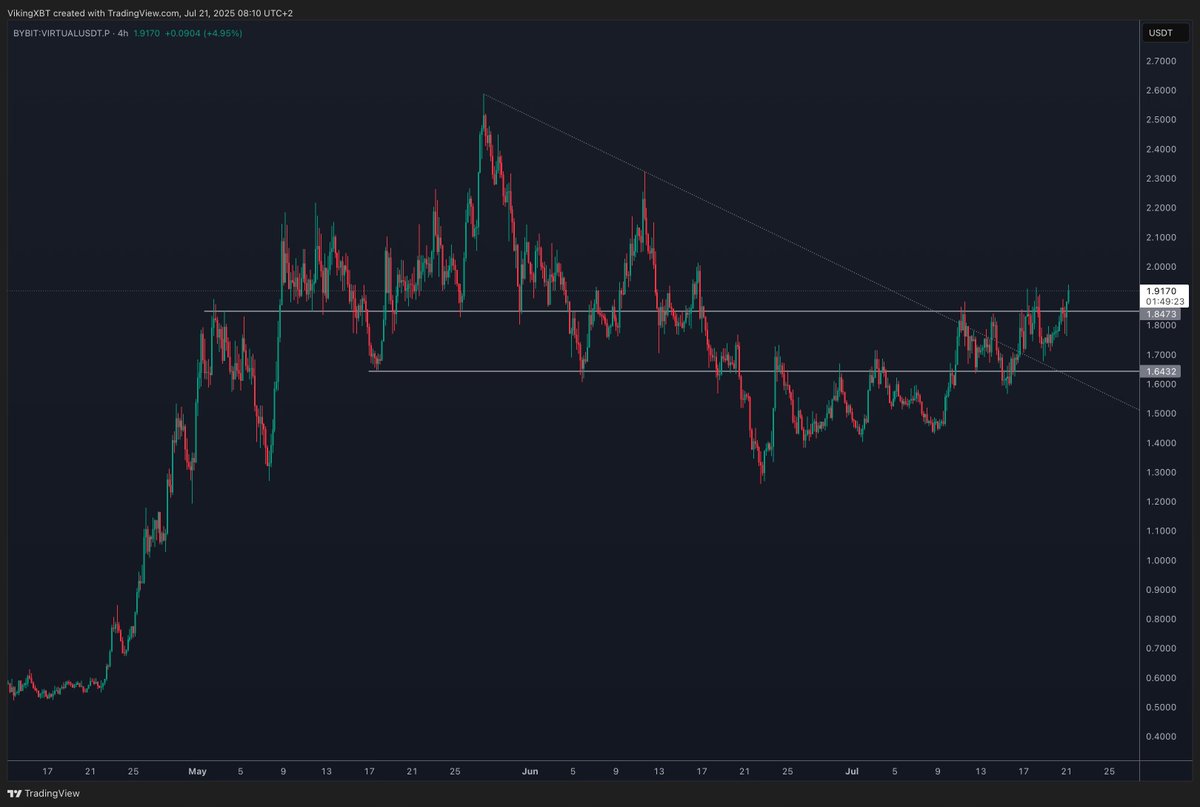Click the Jun label on time axis

530,772
